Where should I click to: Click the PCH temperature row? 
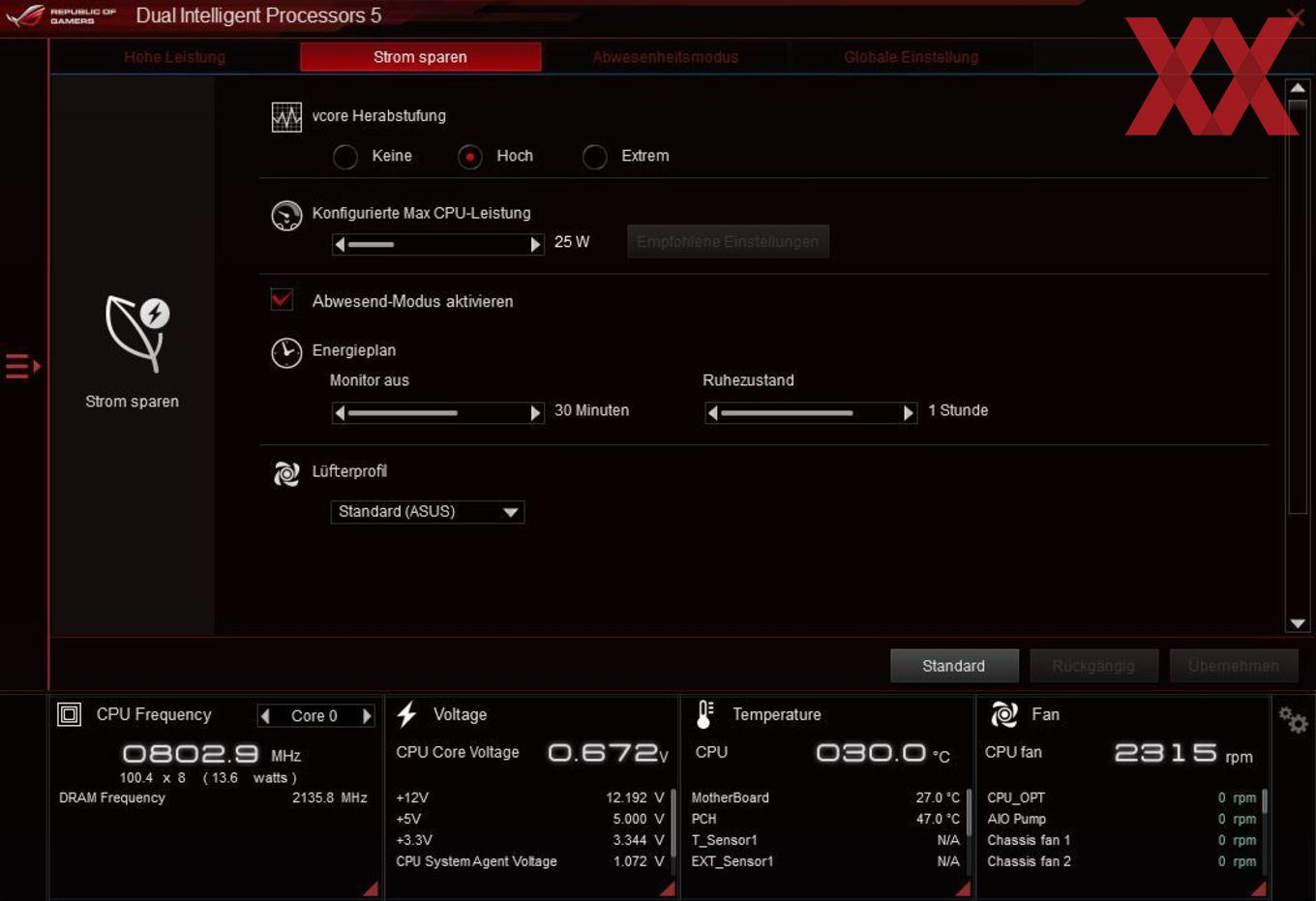coord(825,819)
